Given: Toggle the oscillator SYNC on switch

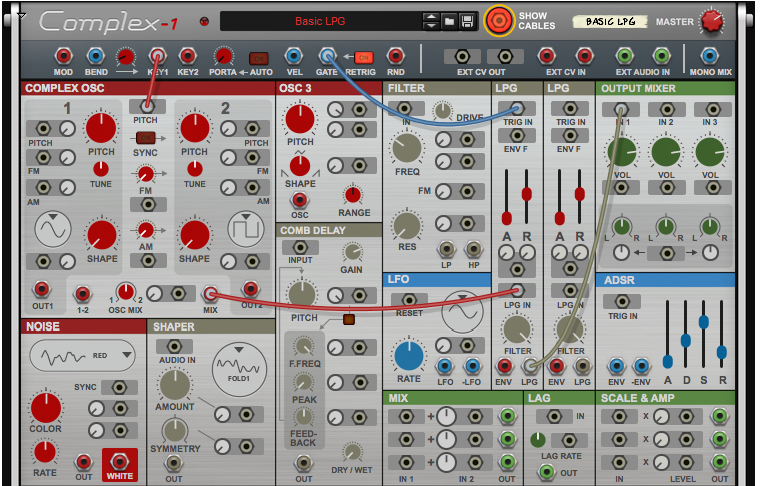Looking at the screenshot, I should [x=146, y=138].
